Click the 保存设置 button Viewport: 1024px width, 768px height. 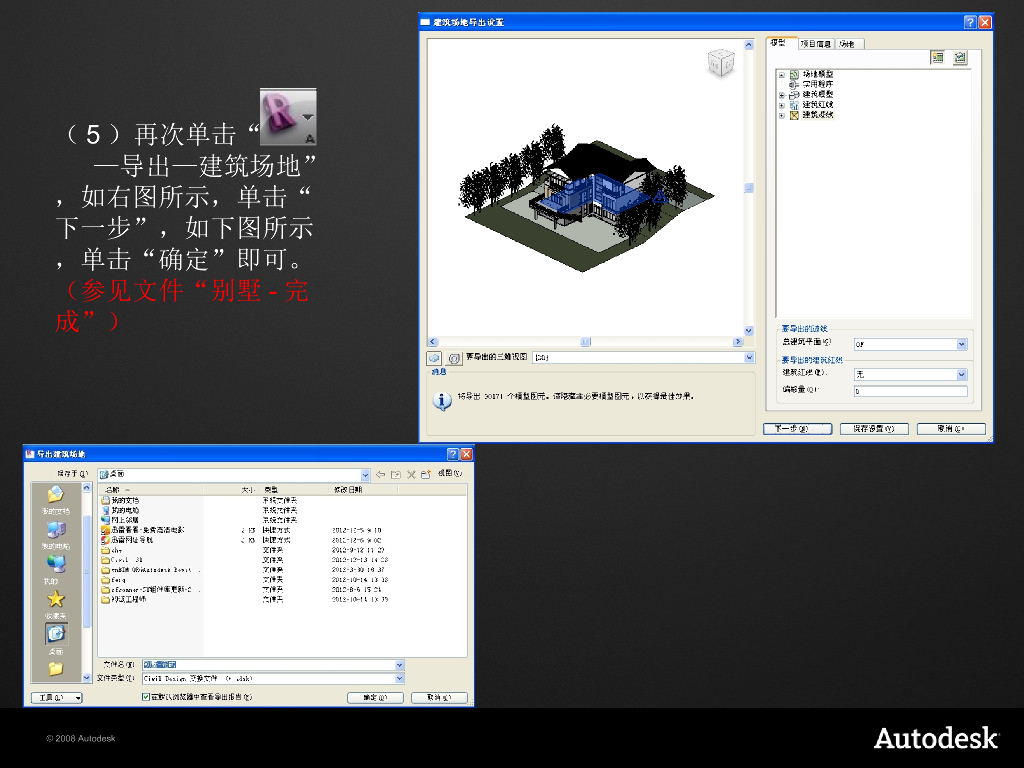(874, 428)
